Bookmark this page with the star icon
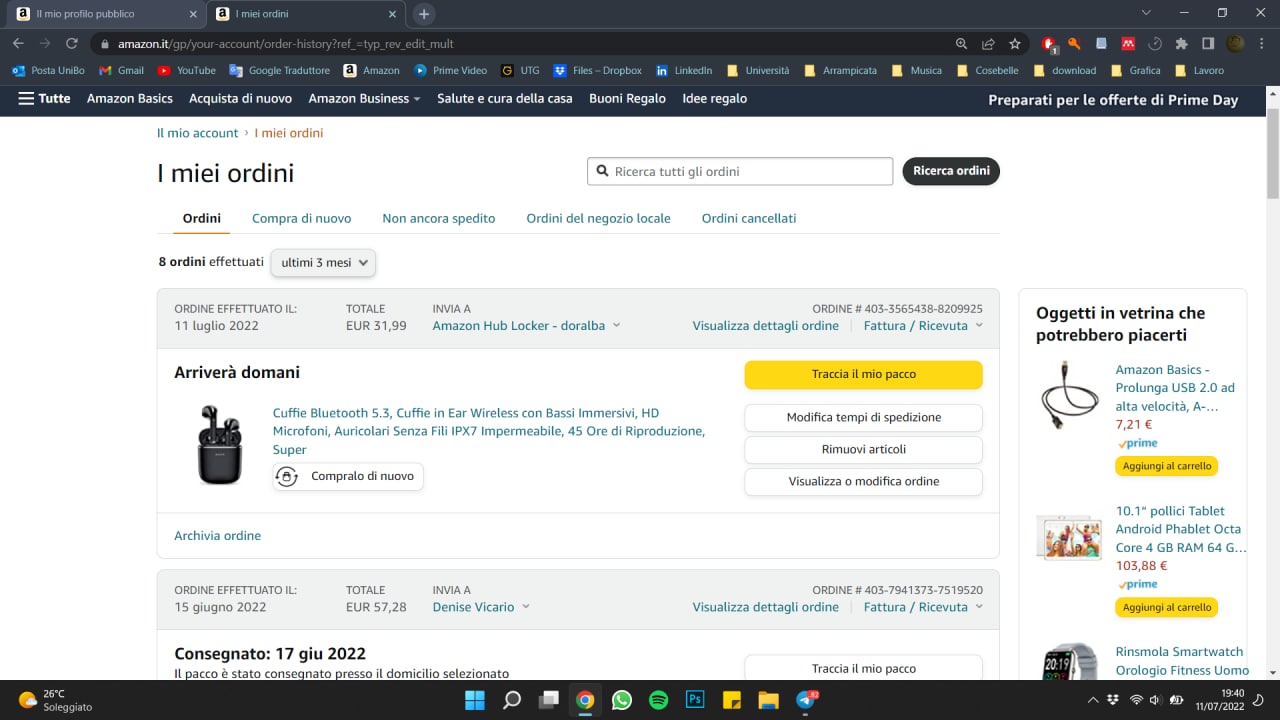Viewport: 1280px width, 720px height. pos(1015,44)
